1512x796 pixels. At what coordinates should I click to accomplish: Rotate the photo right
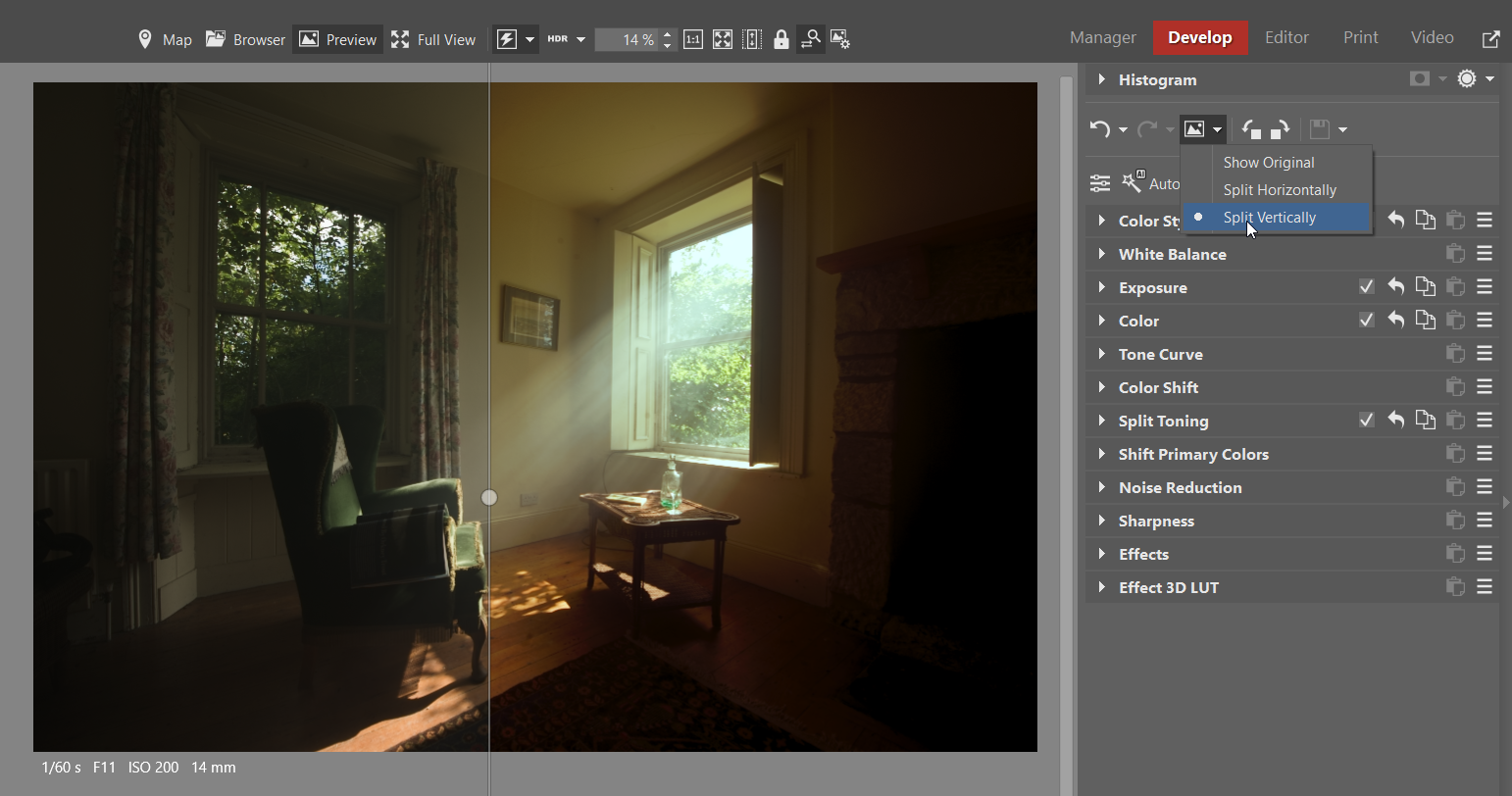[1281, 129]
